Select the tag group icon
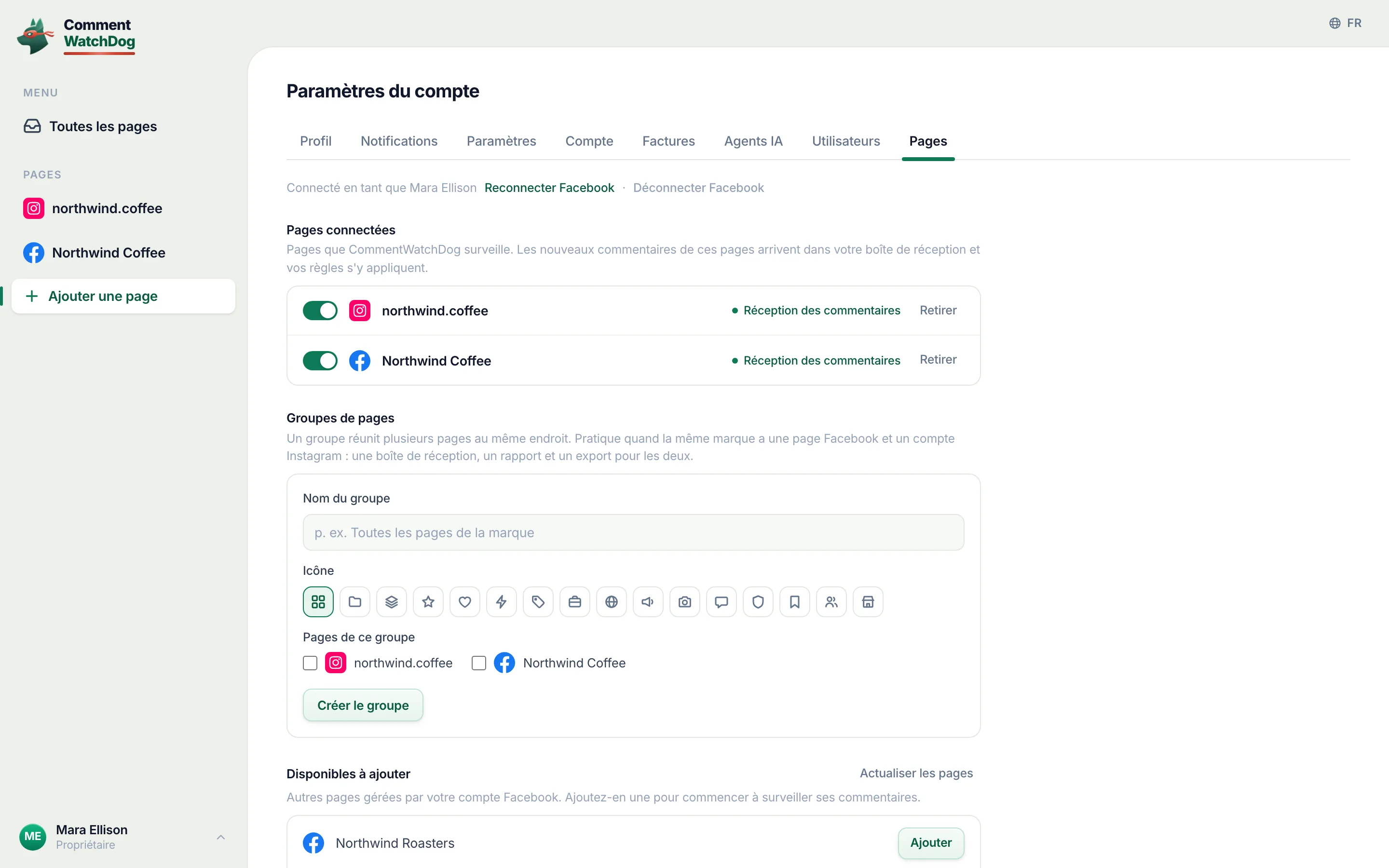The height and width of the screenshot is (868, 1389). pos(538,602)
